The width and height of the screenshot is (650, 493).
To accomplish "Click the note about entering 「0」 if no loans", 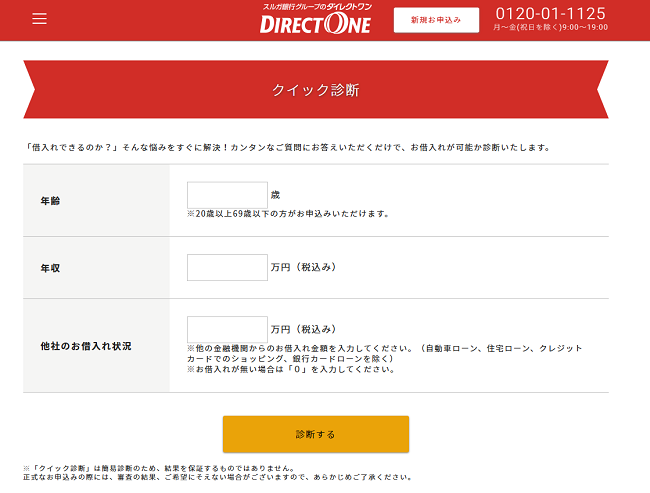I will 291,369.
